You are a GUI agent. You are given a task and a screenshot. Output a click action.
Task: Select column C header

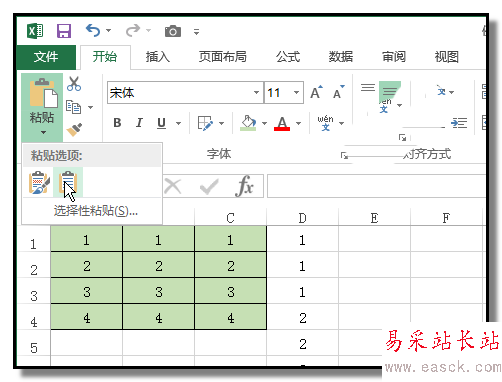tap(230, 218)
